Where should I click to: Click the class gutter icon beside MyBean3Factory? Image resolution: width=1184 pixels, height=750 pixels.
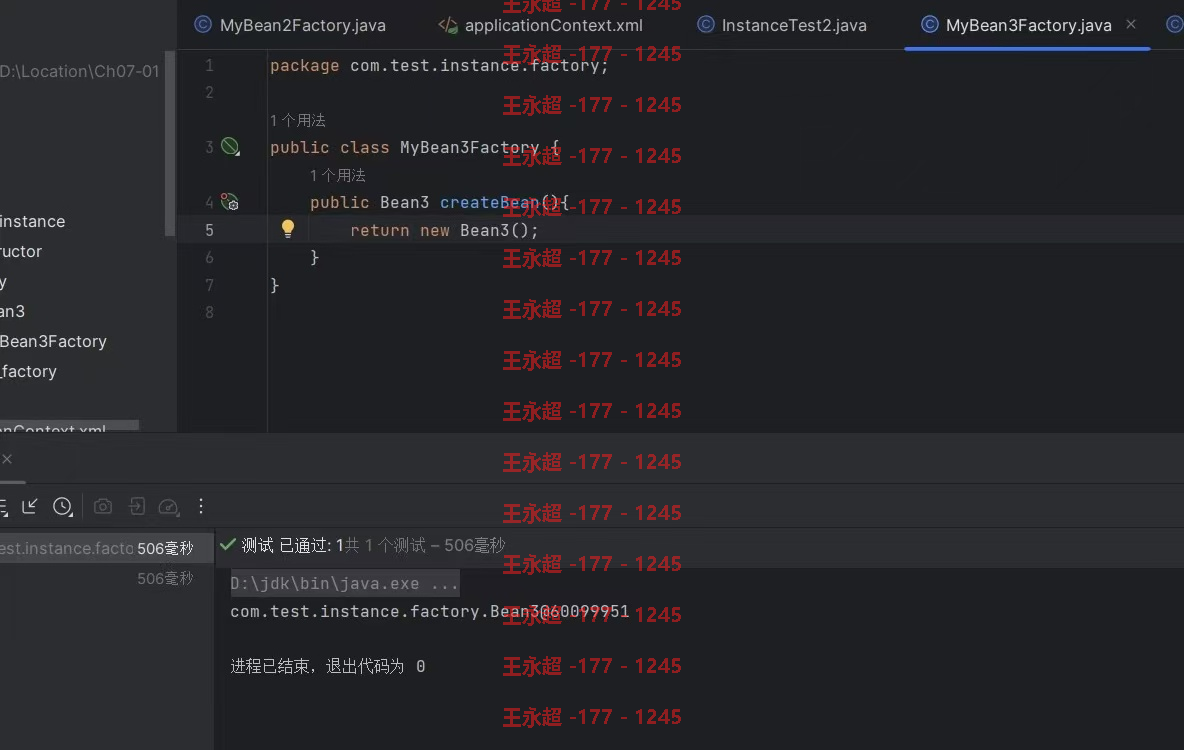pos(230,147)
